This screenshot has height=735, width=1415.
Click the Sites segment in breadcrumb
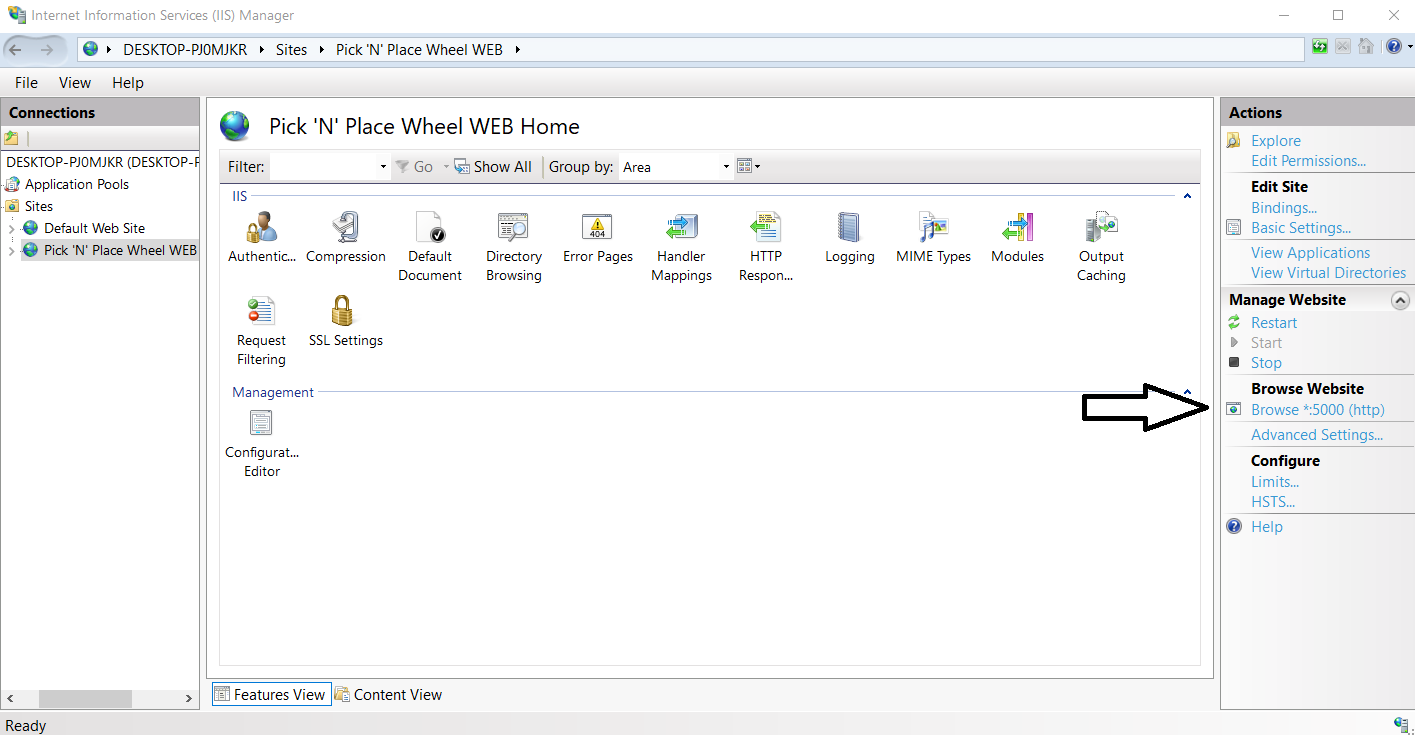[x=292, y=49]
